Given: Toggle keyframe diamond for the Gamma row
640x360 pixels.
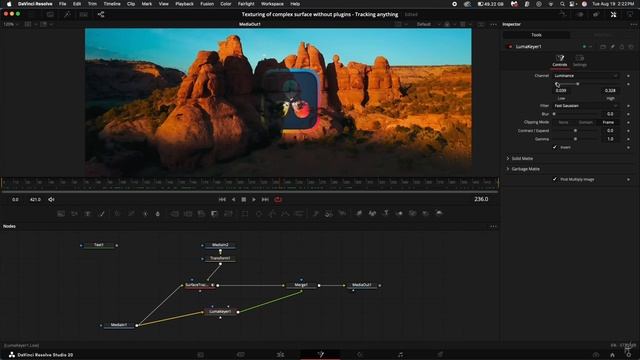Looking at the screenshot, I should coord(628,139).
